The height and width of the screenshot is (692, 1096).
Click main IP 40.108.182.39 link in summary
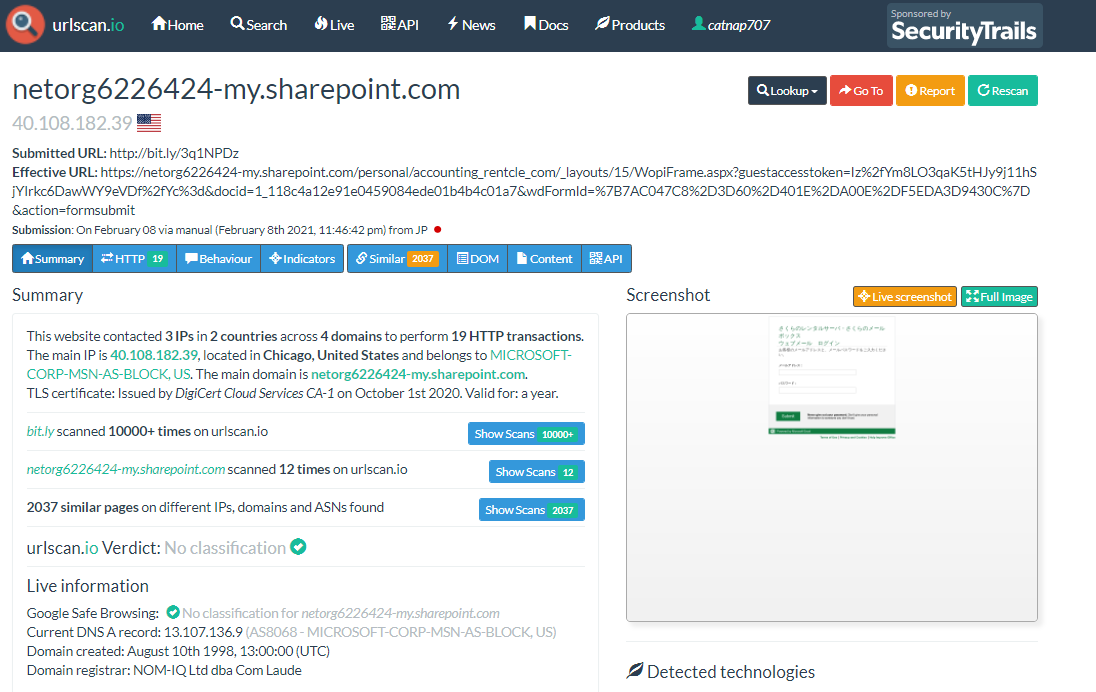(154, 355)
